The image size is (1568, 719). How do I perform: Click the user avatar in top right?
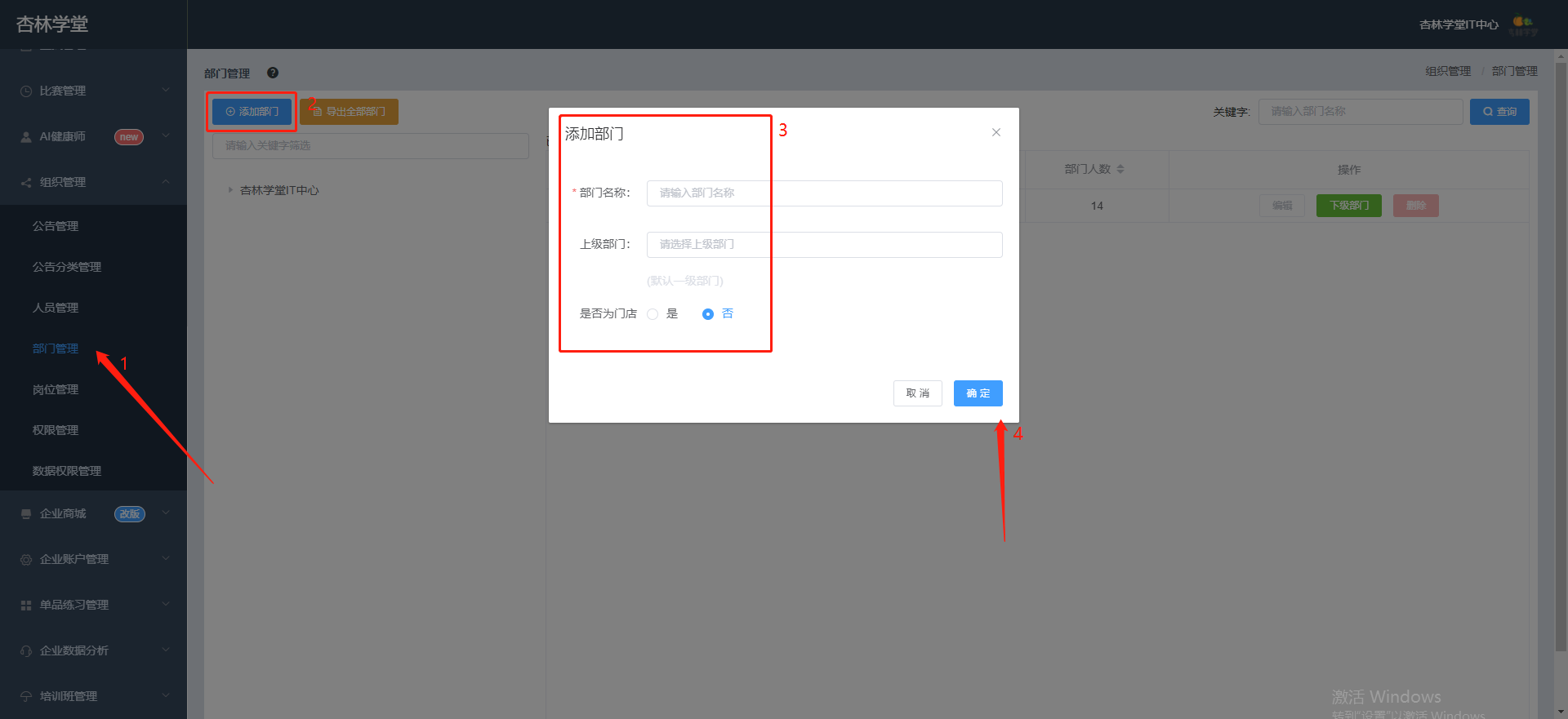pyautogui.click(x=1523, y=24)
